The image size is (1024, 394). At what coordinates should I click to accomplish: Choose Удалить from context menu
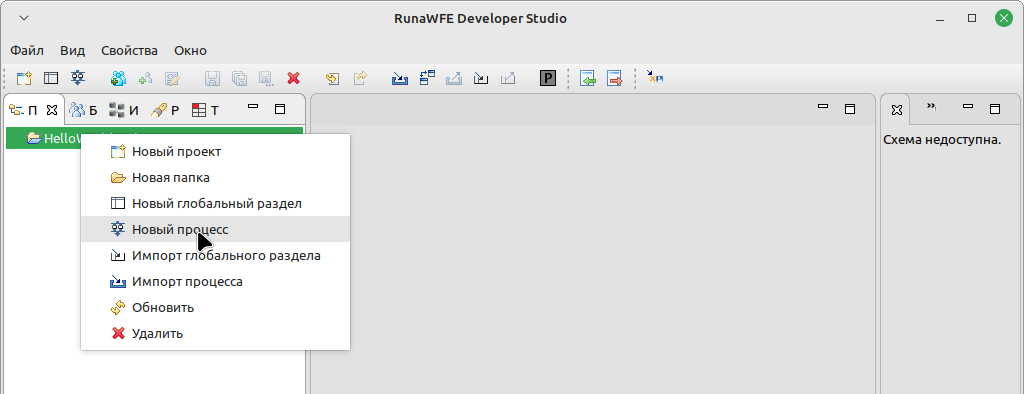[216, 333]
